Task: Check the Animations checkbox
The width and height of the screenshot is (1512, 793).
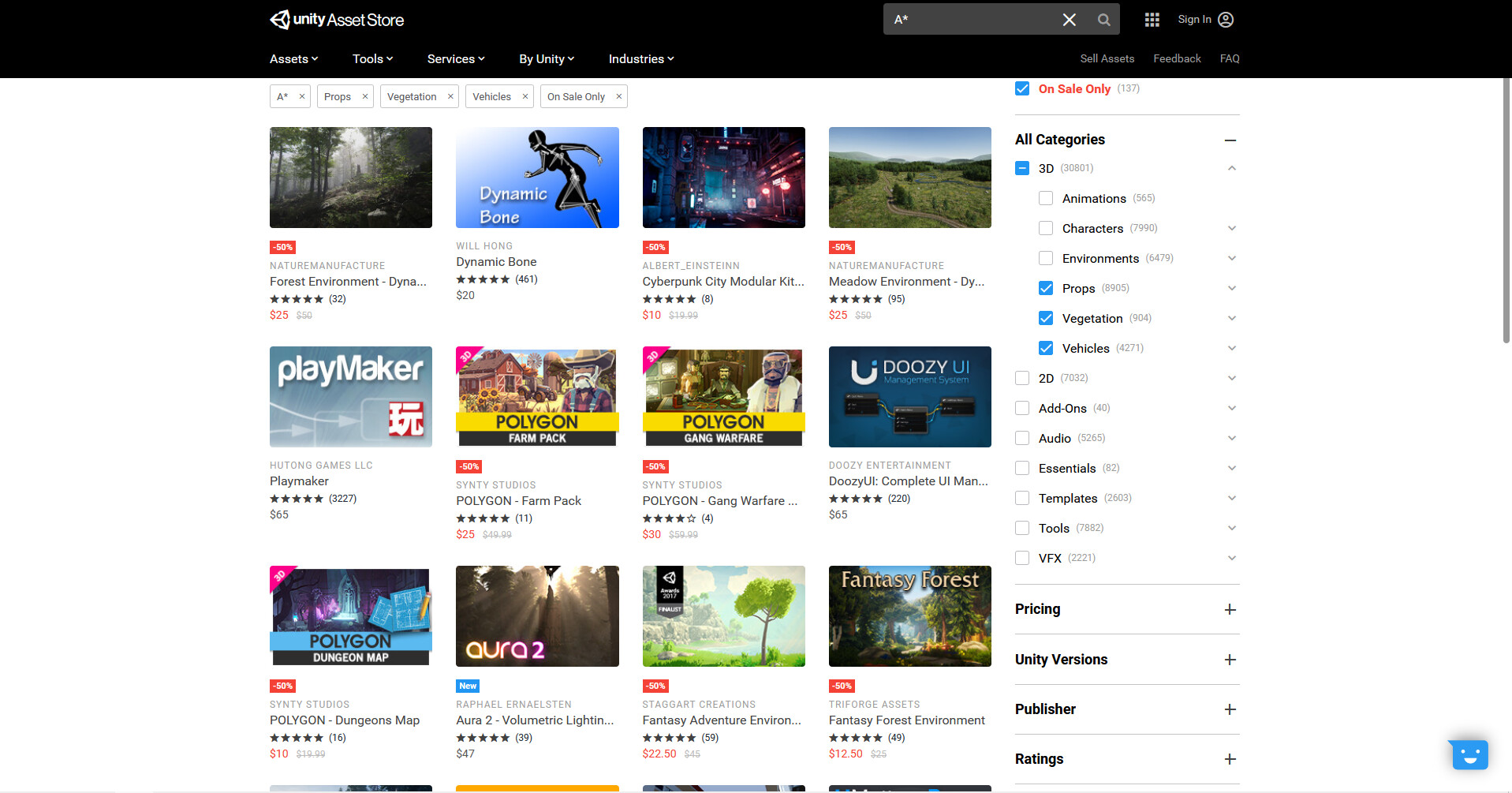Action: click(x=1046, y=198)
